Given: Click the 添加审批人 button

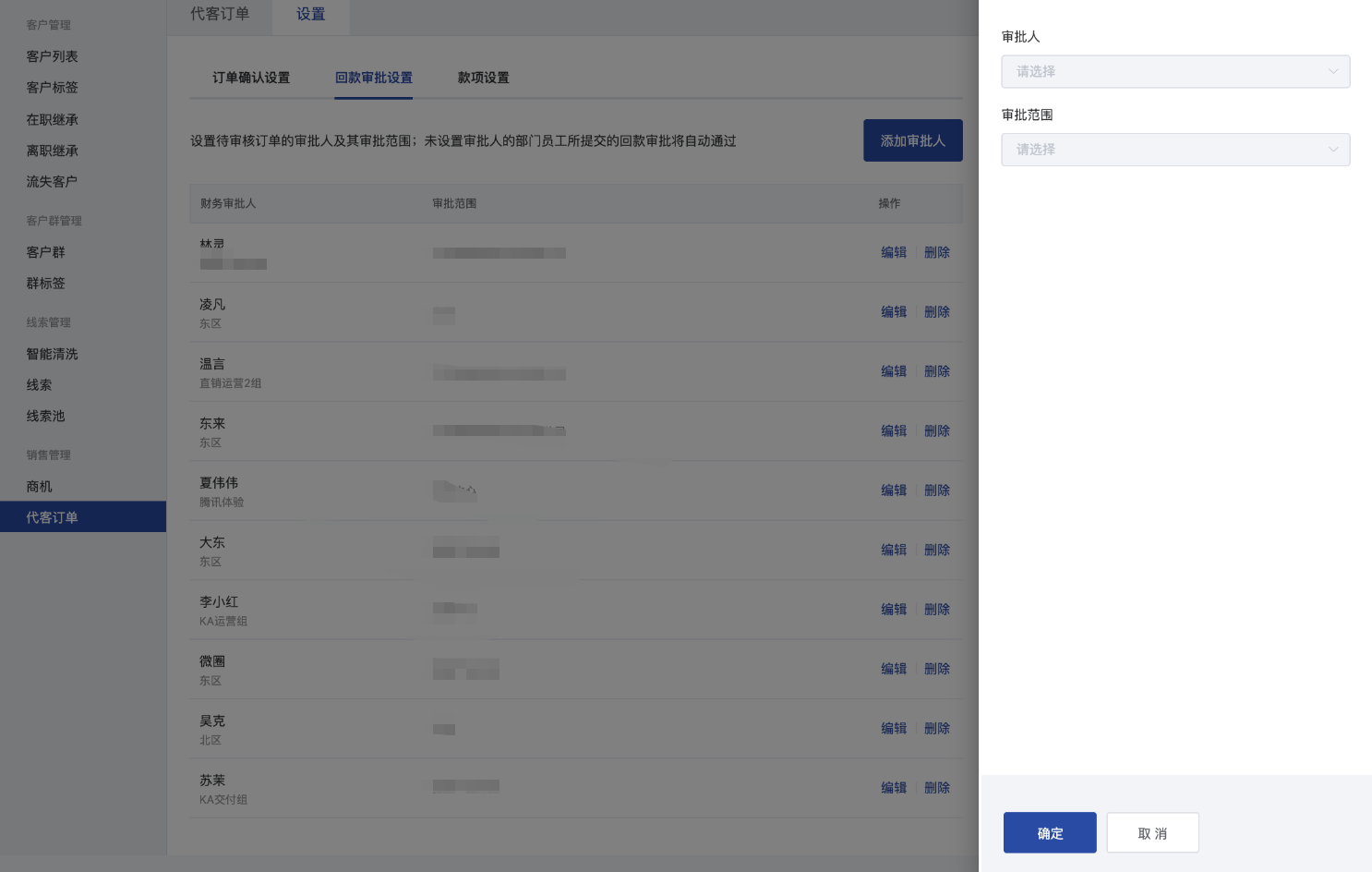Looking at the screenshot, I should [913, 140].
